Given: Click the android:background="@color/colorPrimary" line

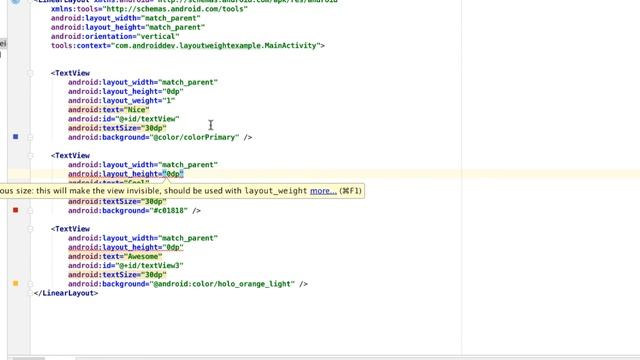Looking at the screenshot, I should [160, 137].
